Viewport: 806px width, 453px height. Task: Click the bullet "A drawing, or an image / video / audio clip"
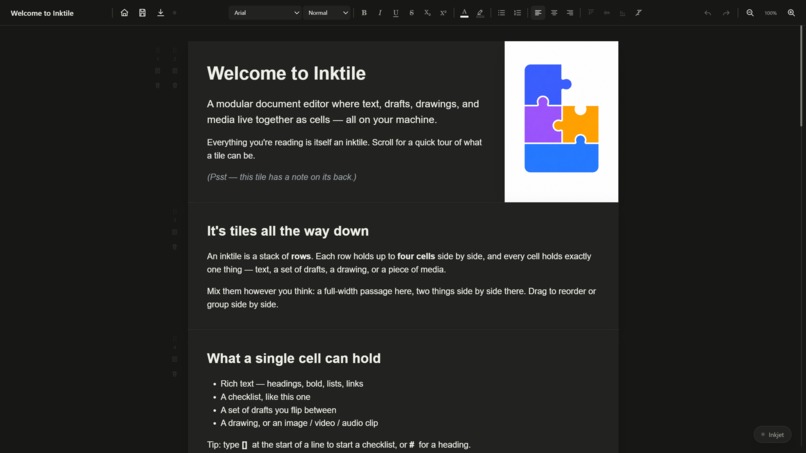(299, 423)
